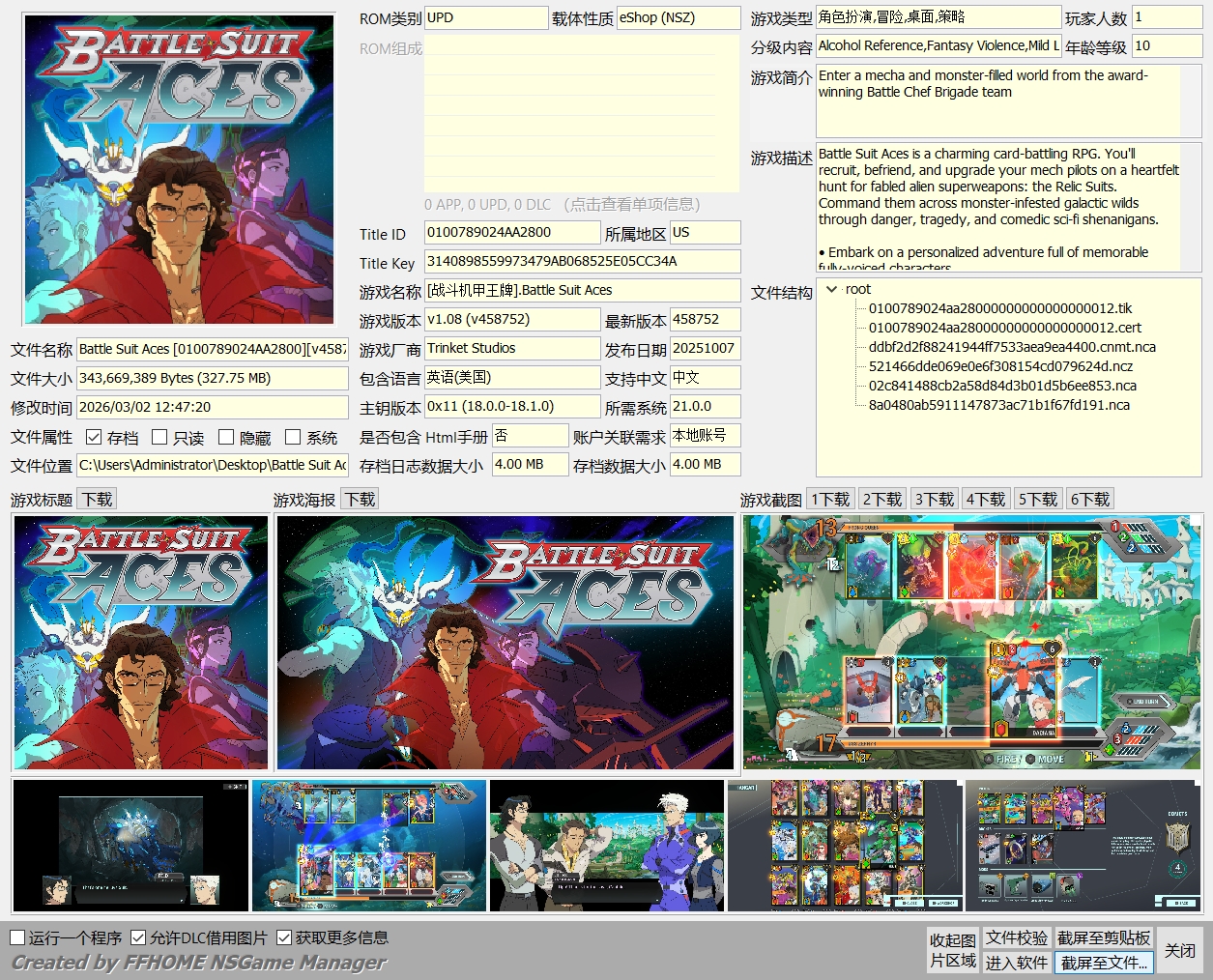
Task: Uncheck 获取更多信息 checkbox
Action: [x=284, y=937]
